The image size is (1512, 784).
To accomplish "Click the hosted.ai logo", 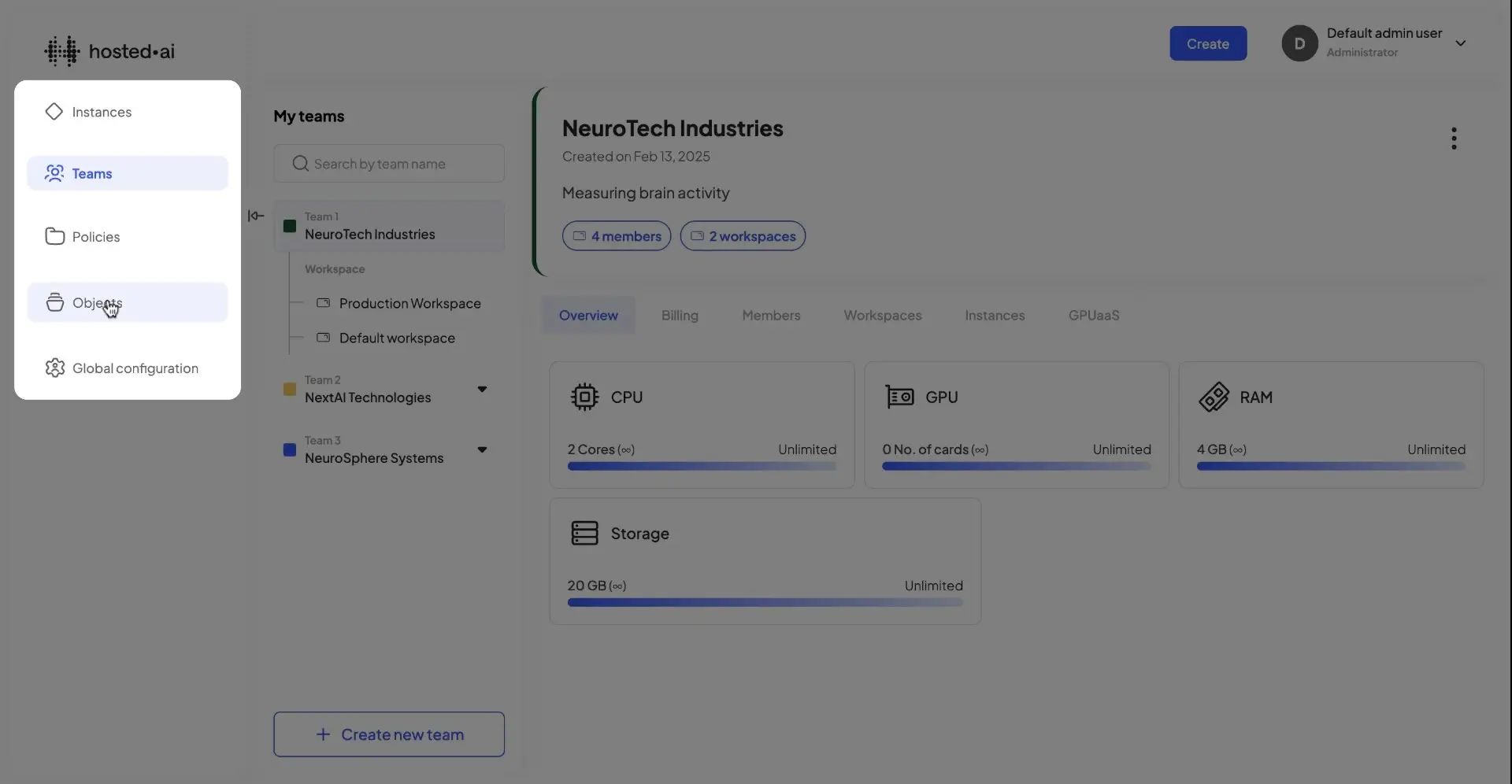I will click(x=110, y=50).
